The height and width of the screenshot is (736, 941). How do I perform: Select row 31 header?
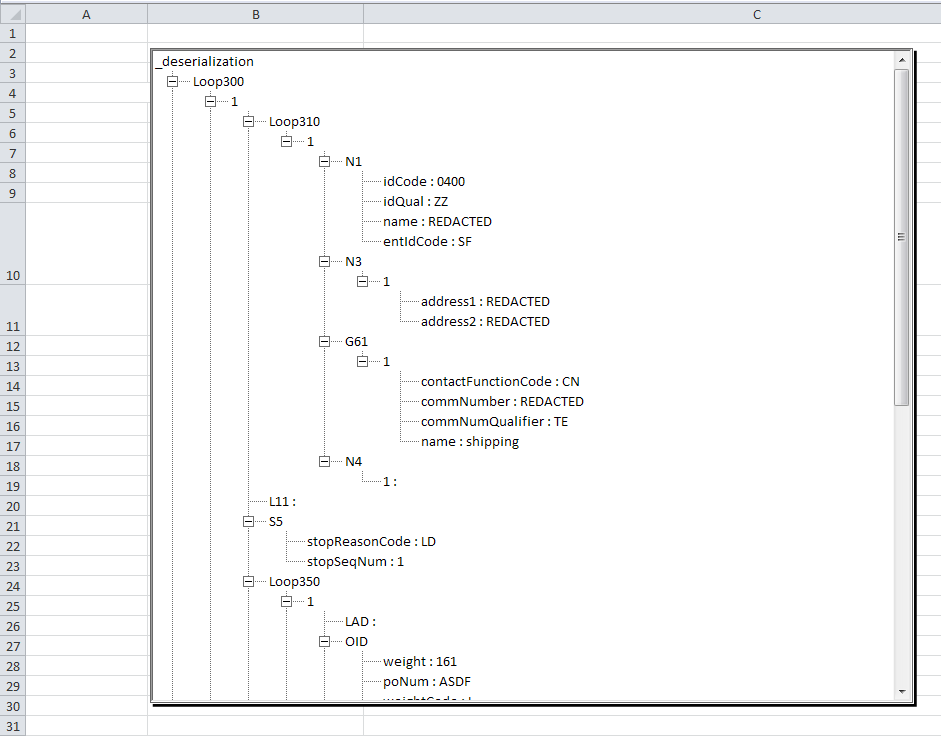13,726
